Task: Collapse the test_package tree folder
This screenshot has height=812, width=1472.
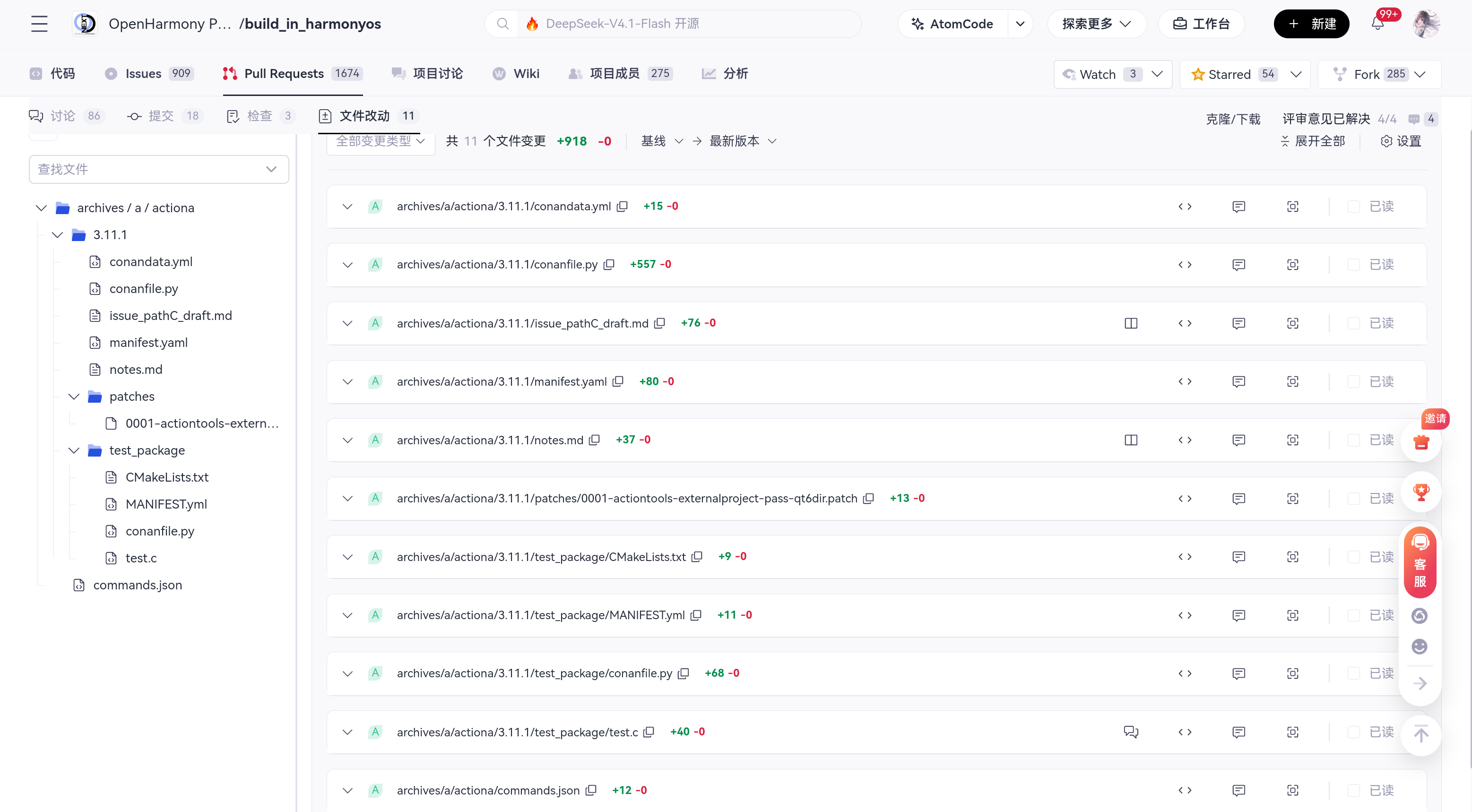Action: 74,450
